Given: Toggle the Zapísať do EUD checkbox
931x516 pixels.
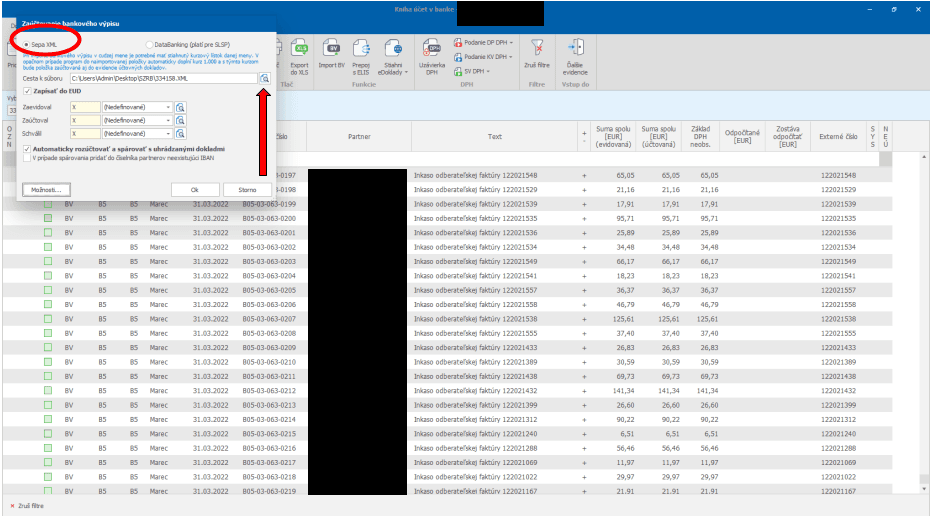Looking at the screenshot, I should click(27, 91).
